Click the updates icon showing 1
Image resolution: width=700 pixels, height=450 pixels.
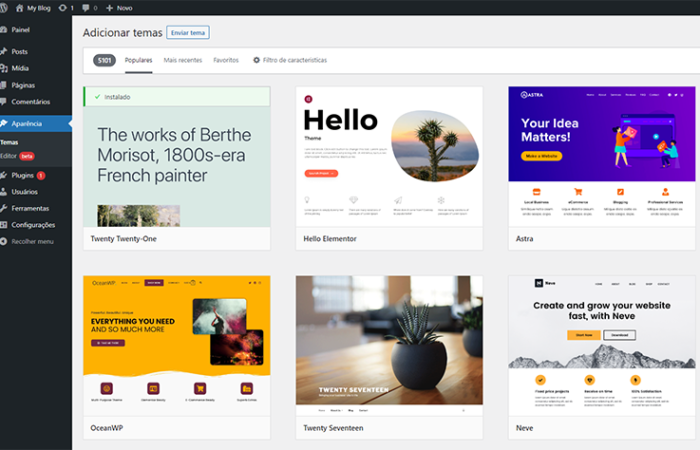point(62,8)
